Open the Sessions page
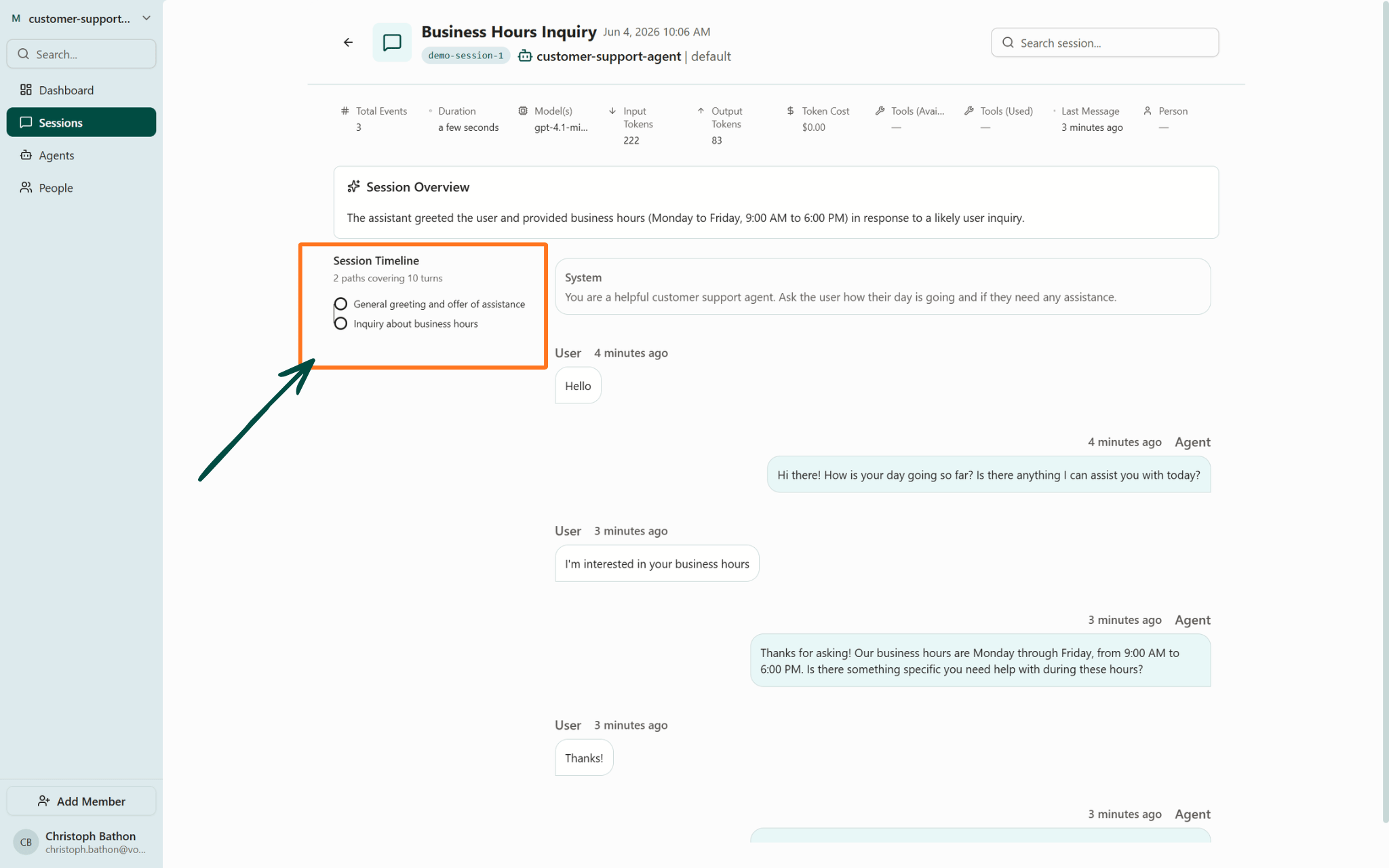 [81, 122]
